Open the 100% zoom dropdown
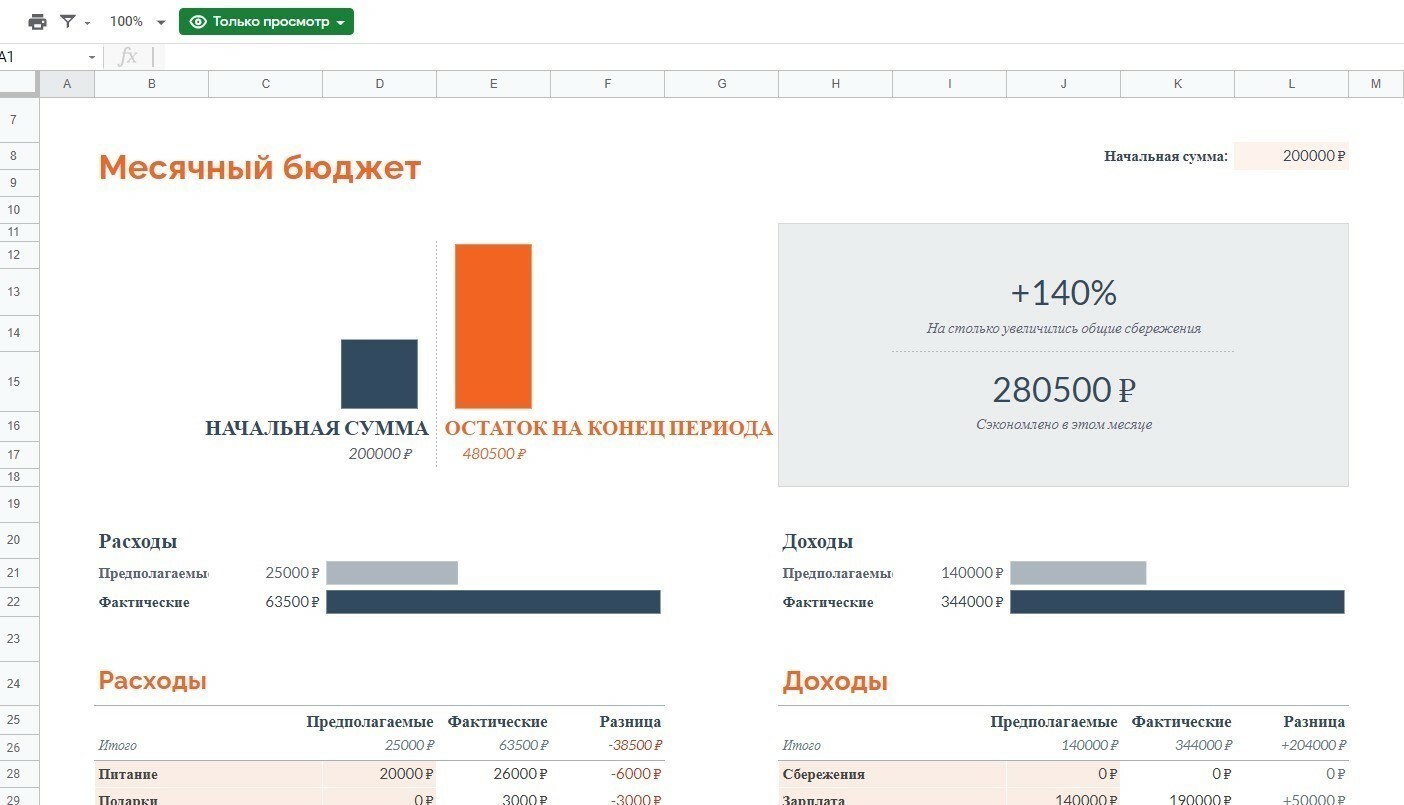1404x805 pixels. click(x=137, y=22)
